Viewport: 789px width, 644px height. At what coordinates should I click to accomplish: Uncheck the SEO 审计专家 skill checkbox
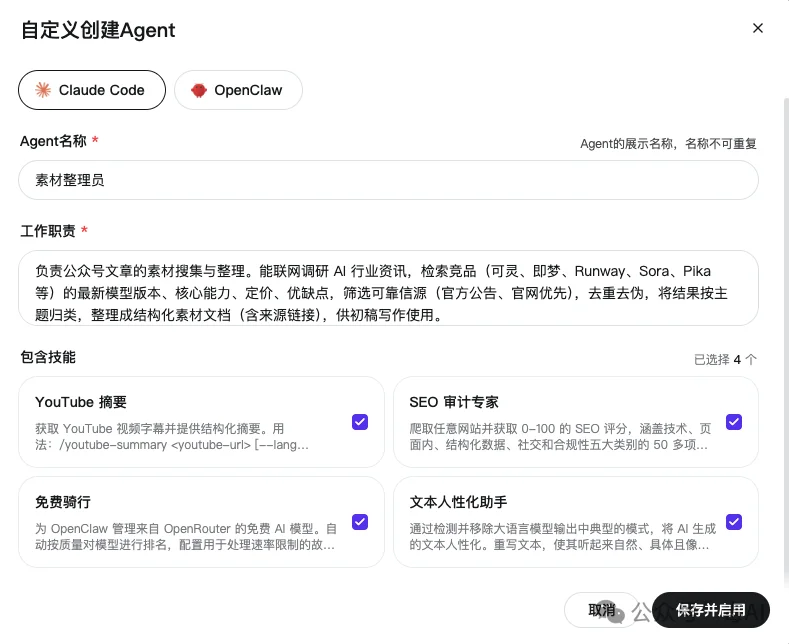[734, 422]
